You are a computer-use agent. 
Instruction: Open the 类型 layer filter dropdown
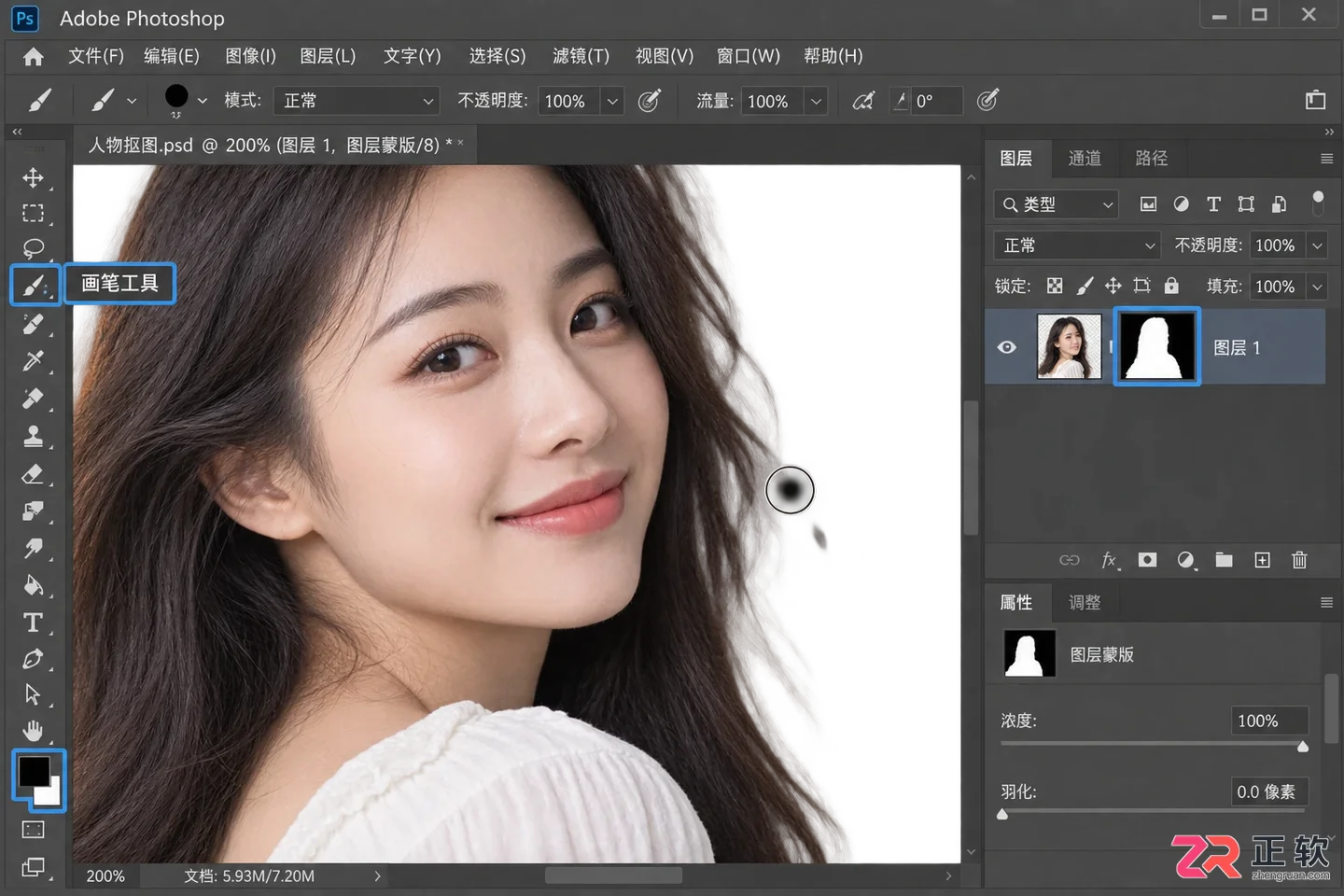[1056, 204]
